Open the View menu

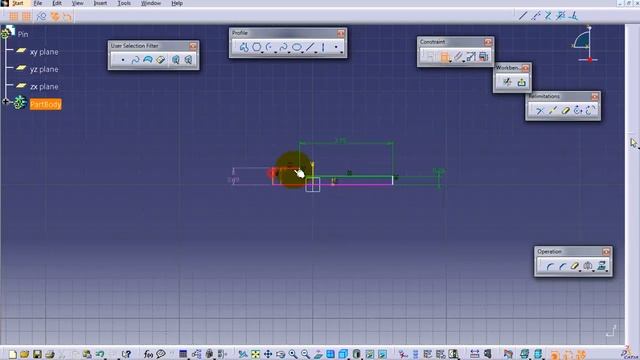click(x=78, y=3)
